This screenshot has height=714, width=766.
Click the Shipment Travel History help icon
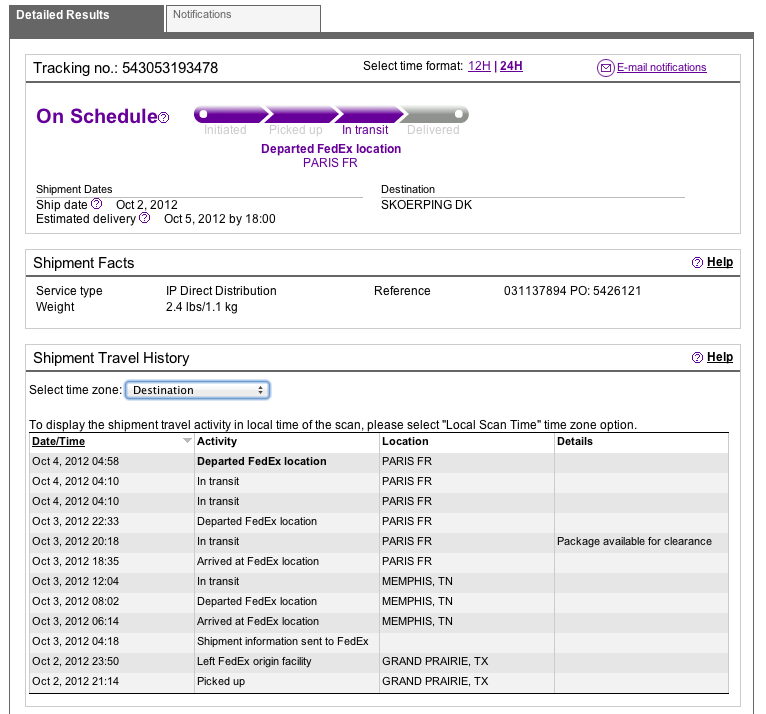point(697,358)
